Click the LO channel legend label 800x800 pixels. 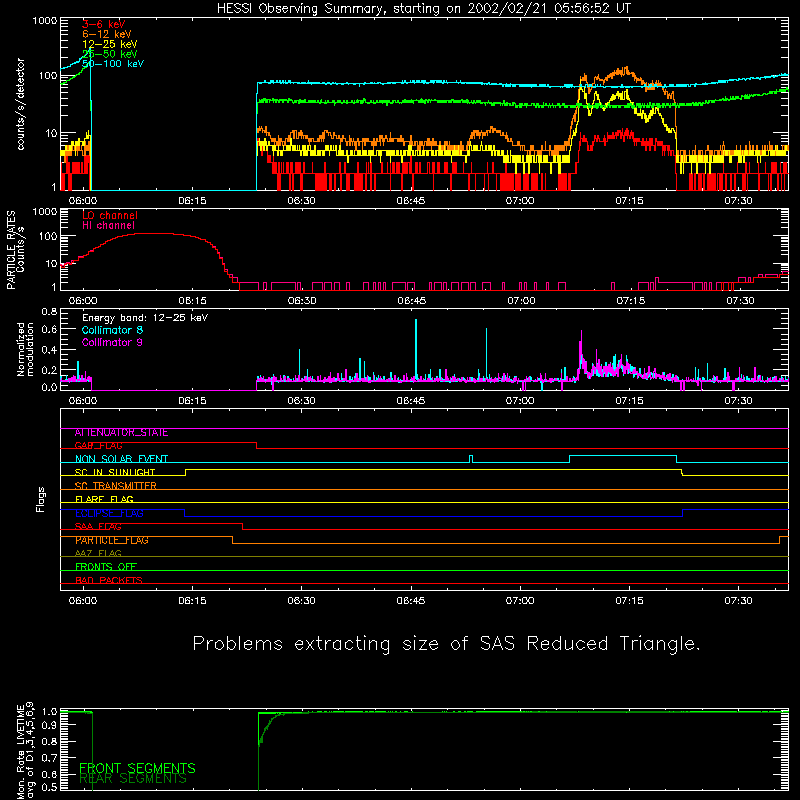coord(110,215)
